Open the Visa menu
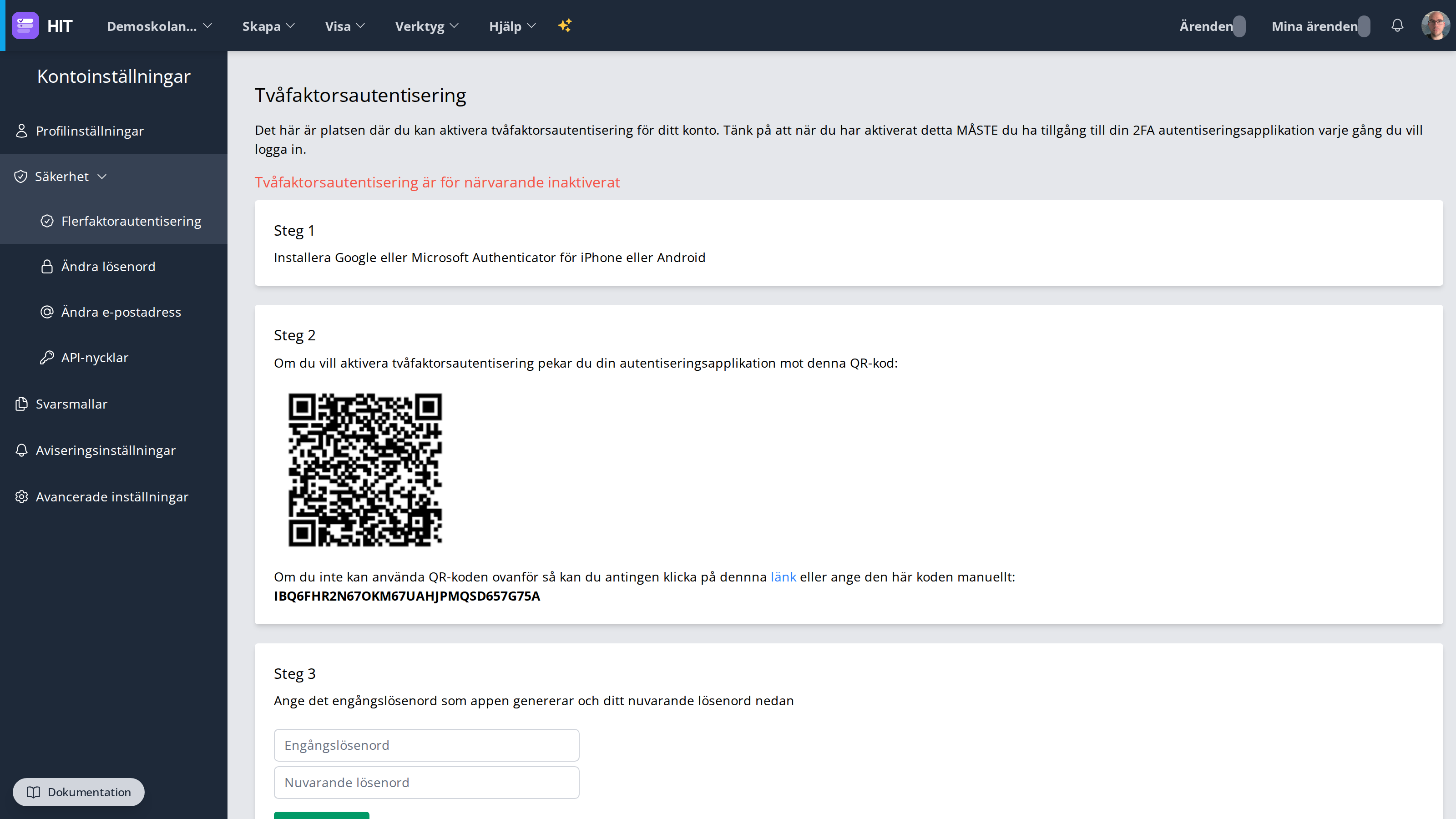 click(x=345, y=26)
